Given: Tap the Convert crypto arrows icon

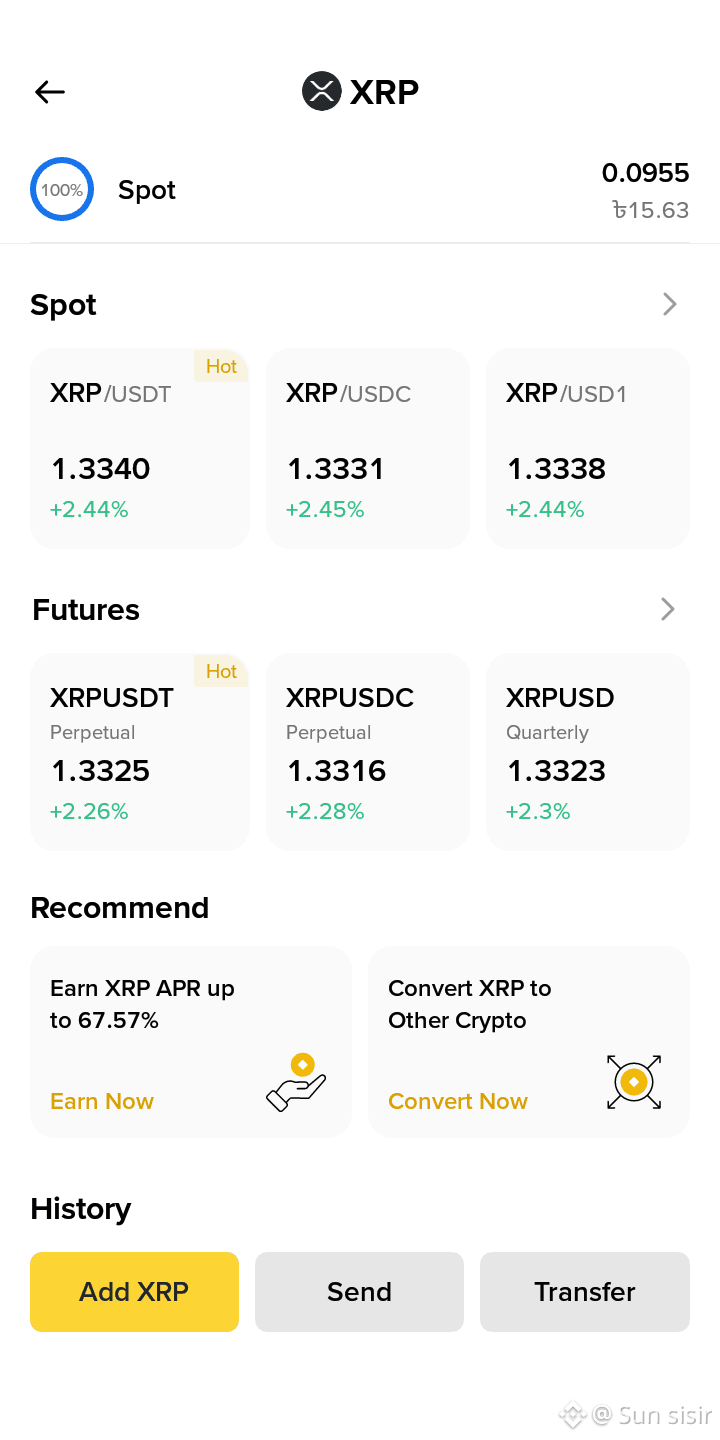Looking at the screenshot, I should 634,1082.
